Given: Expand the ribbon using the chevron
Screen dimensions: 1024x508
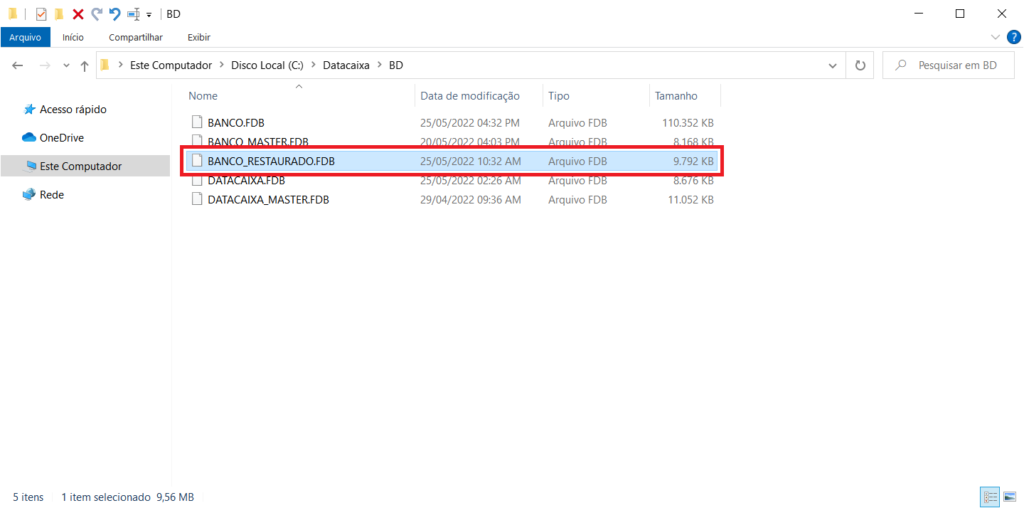Looking at the screenshot, I should 995,37.
